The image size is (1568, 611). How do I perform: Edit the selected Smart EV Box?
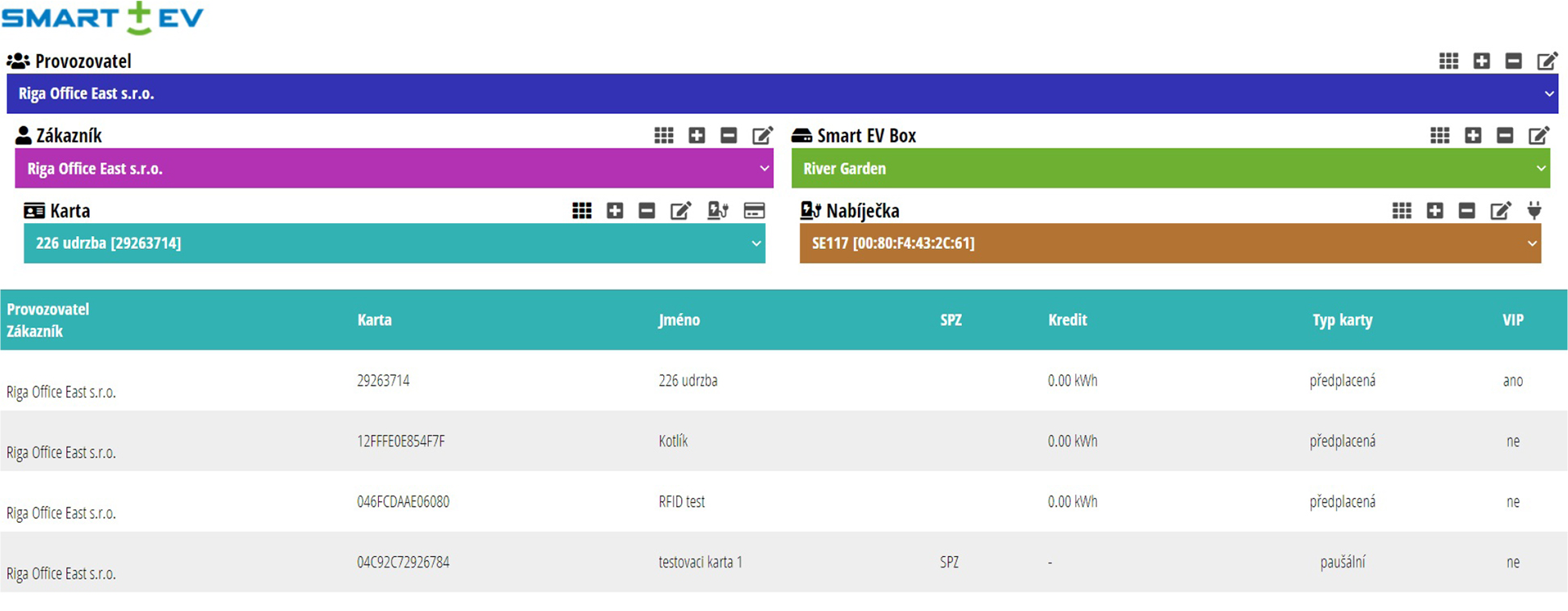(x=1539, y=136)
